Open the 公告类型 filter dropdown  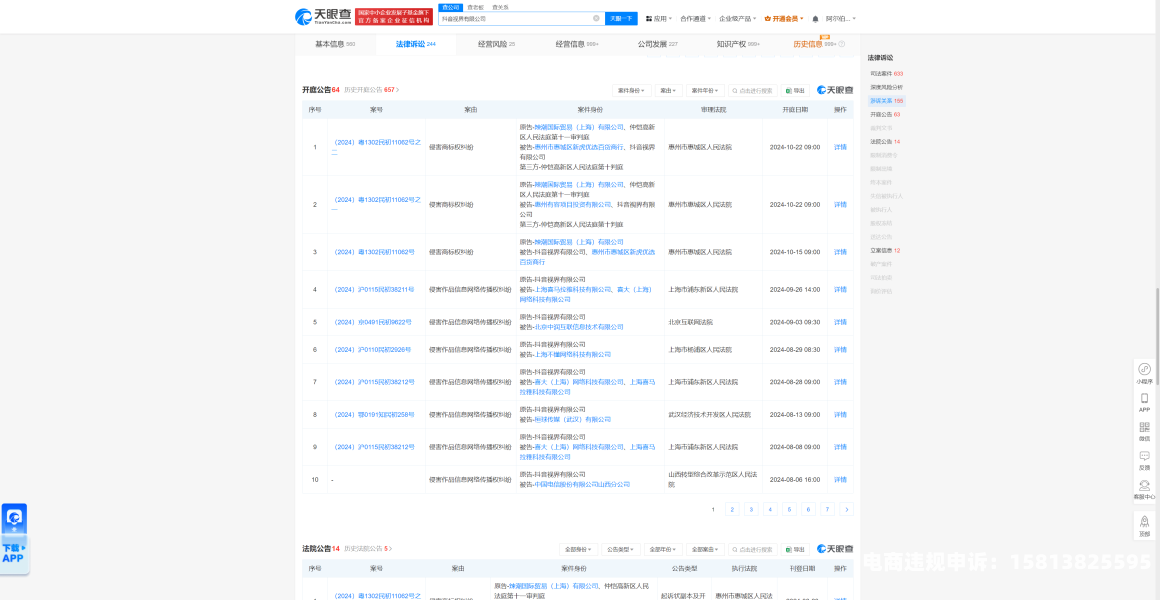click(620, 550)
